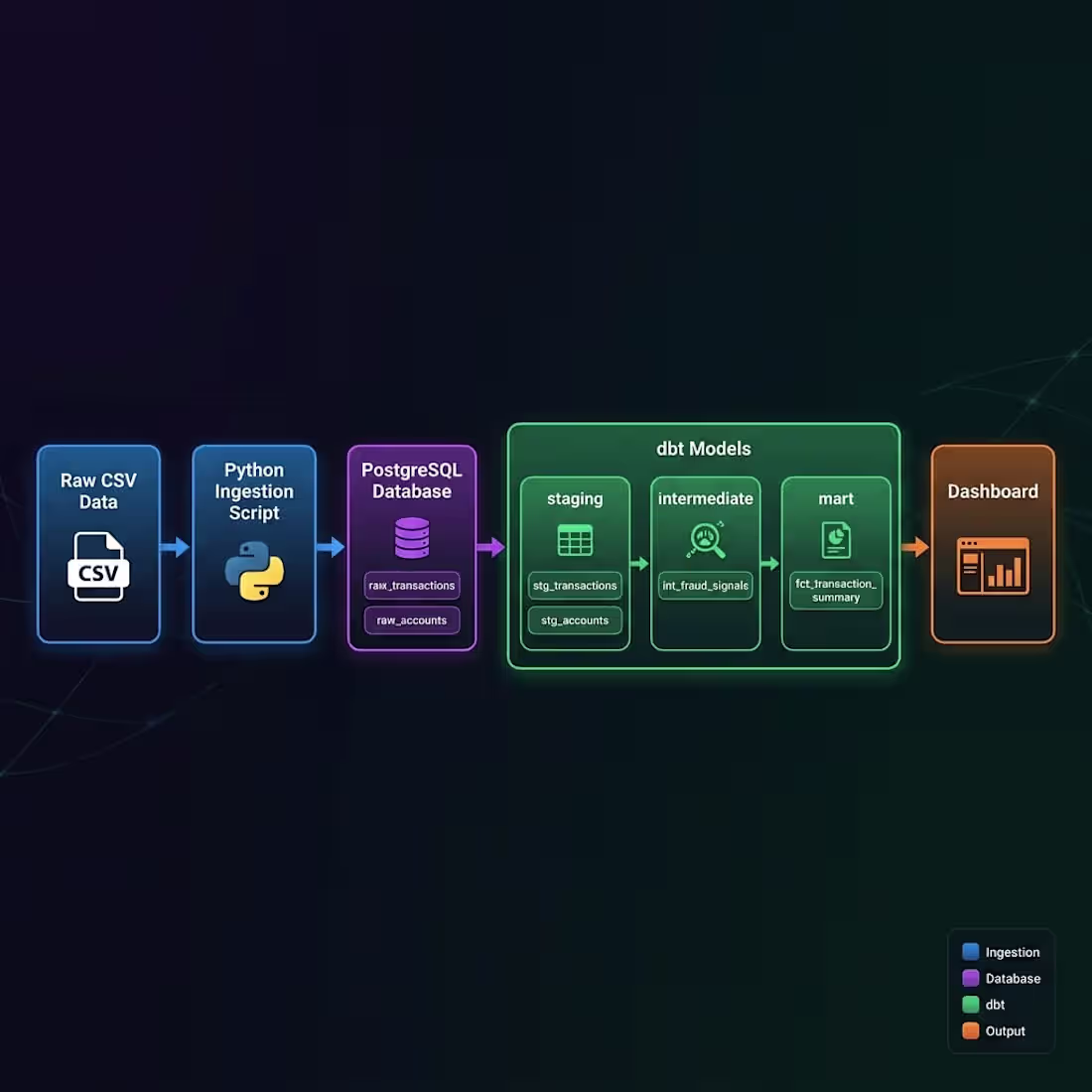Click the 'Output' legend text
The height and width of the screenshot is (1092, 1092).
[1005, 1031]
